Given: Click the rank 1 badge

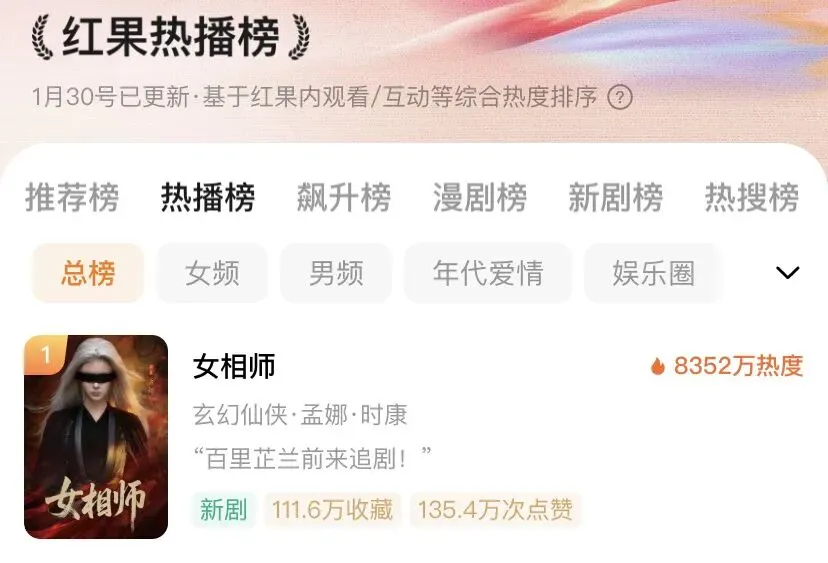Looking at the screenshot, I should [46, 354].
